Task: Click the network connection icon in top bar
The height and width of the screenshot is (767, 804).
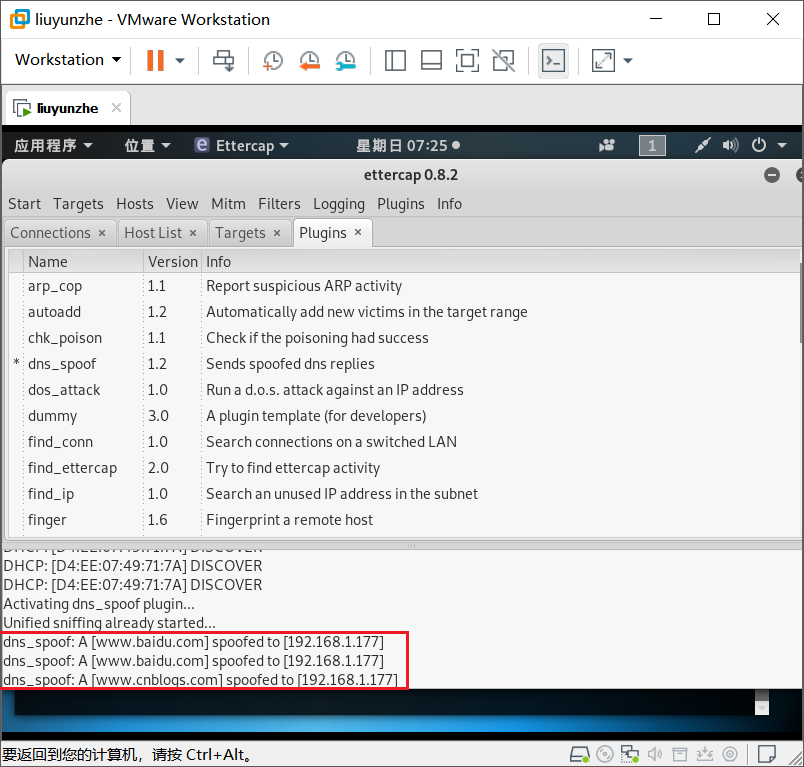Action: pos(702,146)
